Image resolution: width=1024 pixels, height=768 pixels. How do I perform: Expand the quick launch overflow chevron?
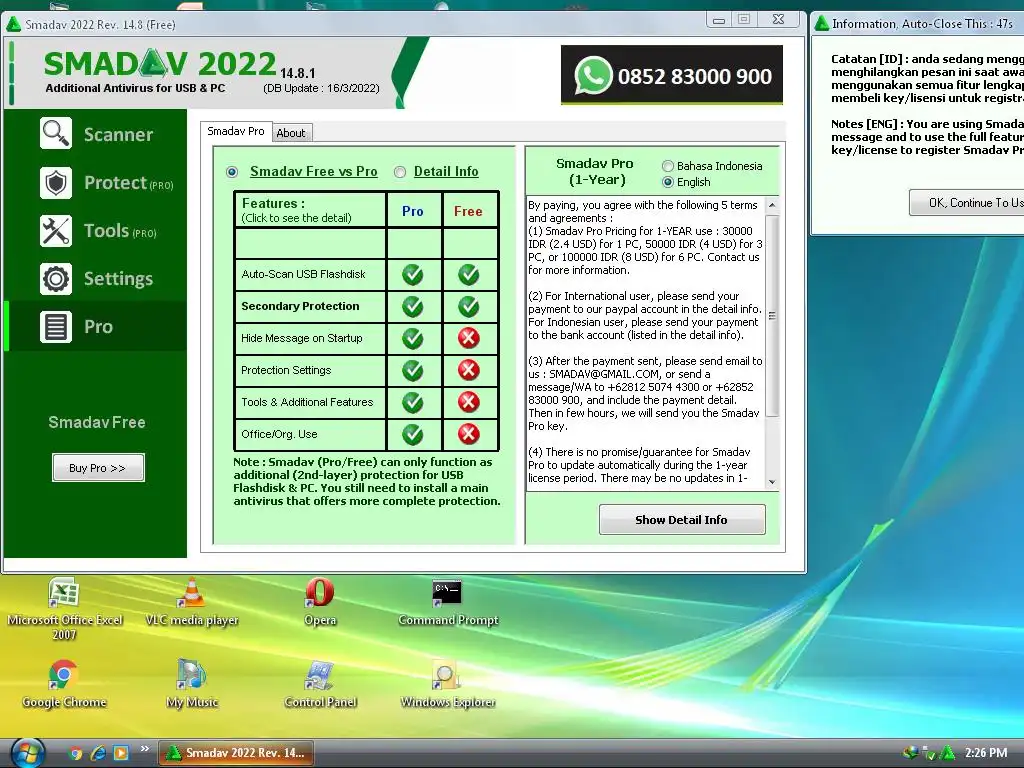point(144,748)
